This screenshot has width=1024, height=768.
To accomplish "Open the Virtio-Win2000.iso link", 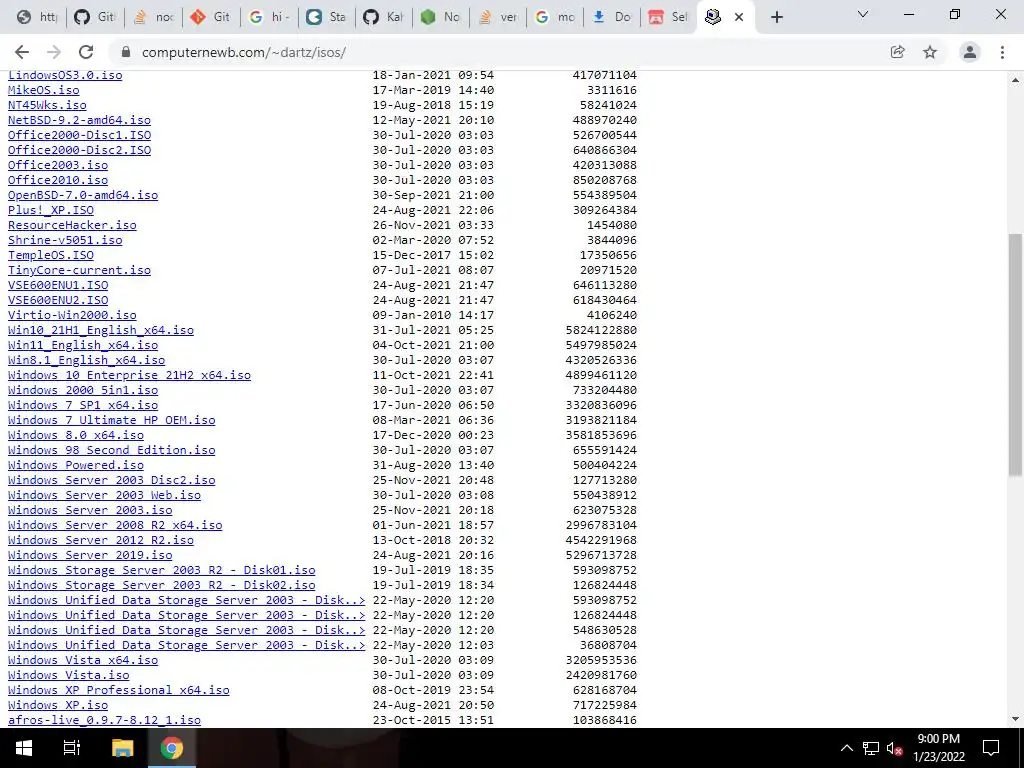I will (72, 315).
